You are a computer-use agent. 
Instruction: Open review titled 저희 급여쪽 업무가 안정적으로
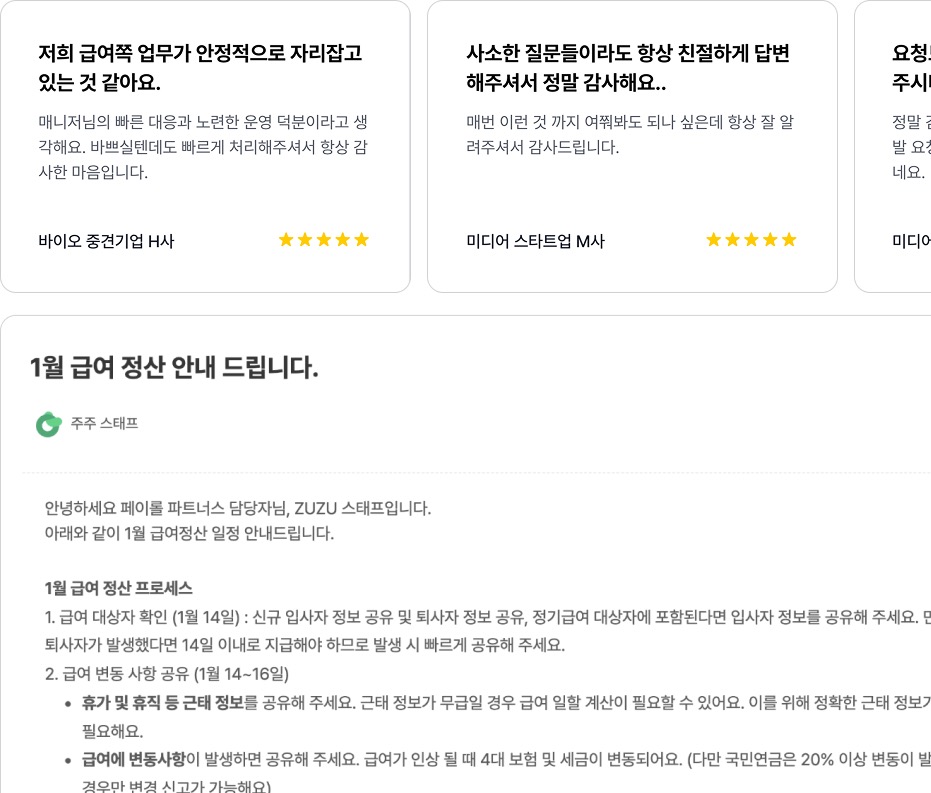(x=200, y=67)
